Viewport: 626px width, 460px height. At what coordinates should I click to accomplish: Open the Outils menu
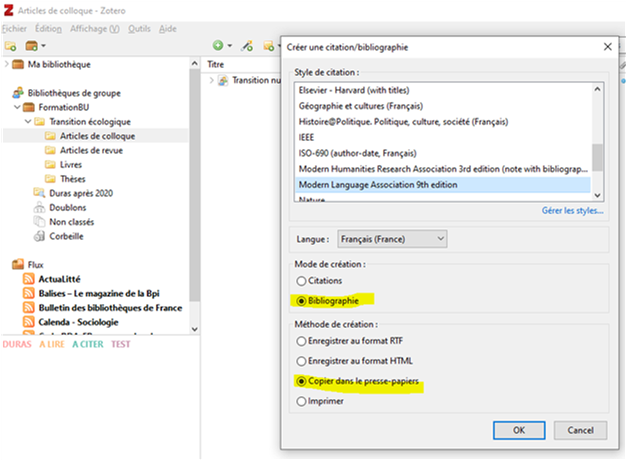coord(139,29)
